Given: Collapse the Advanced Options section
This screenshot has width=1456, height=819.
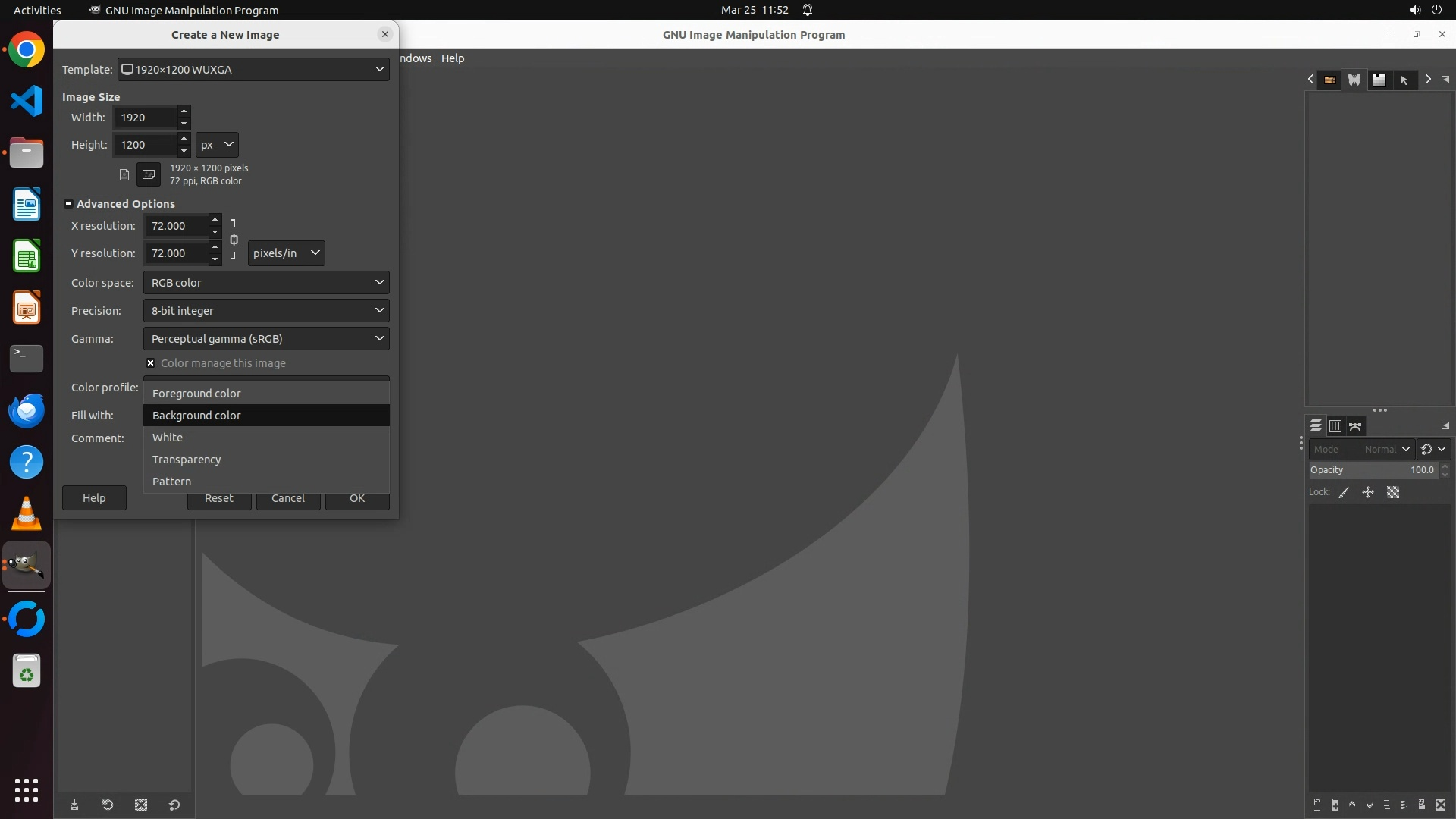Looking at the screenshot, I should pos(68,204).
